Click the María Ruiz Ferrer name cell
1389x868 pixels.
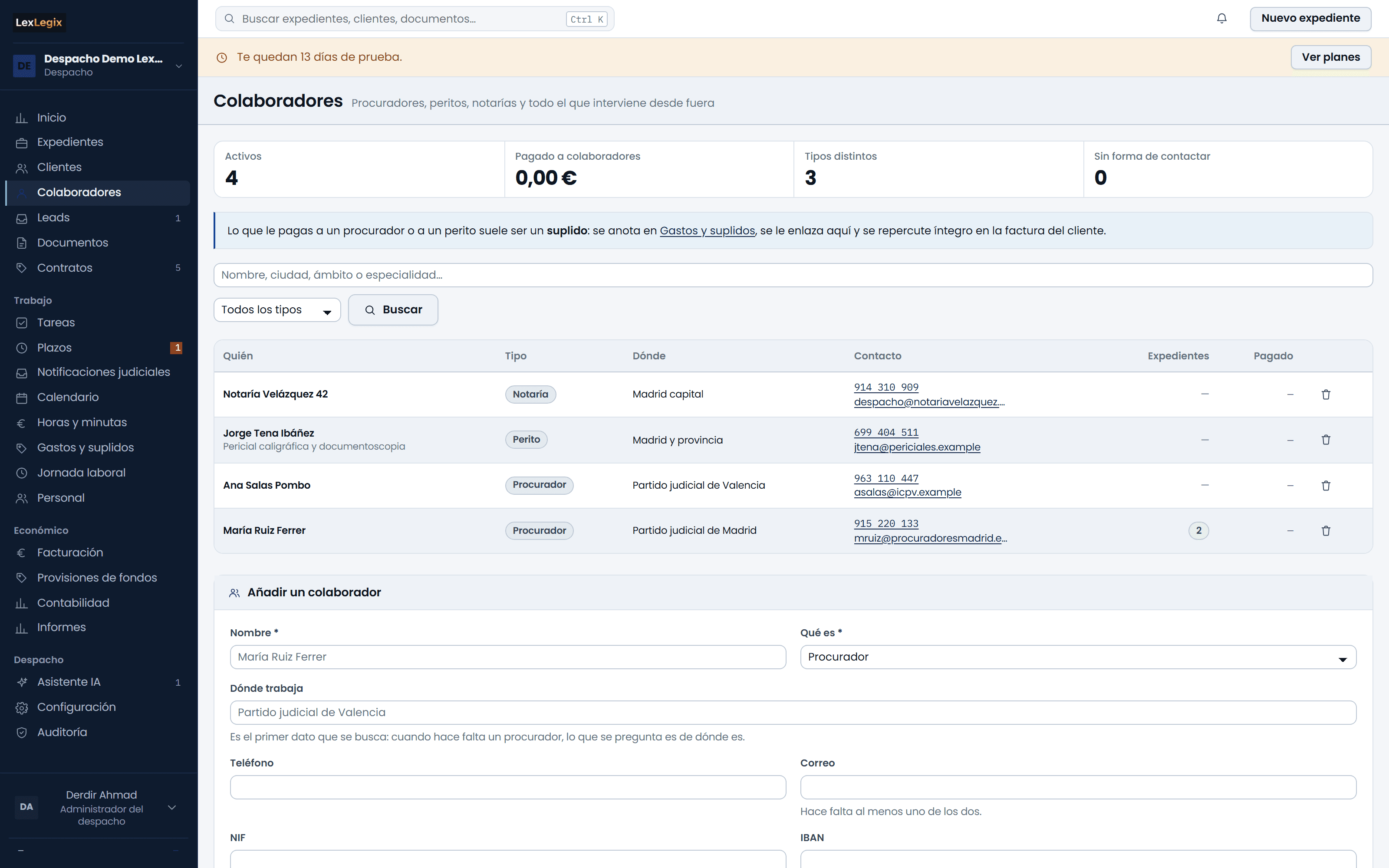click(x=264, y=530)
